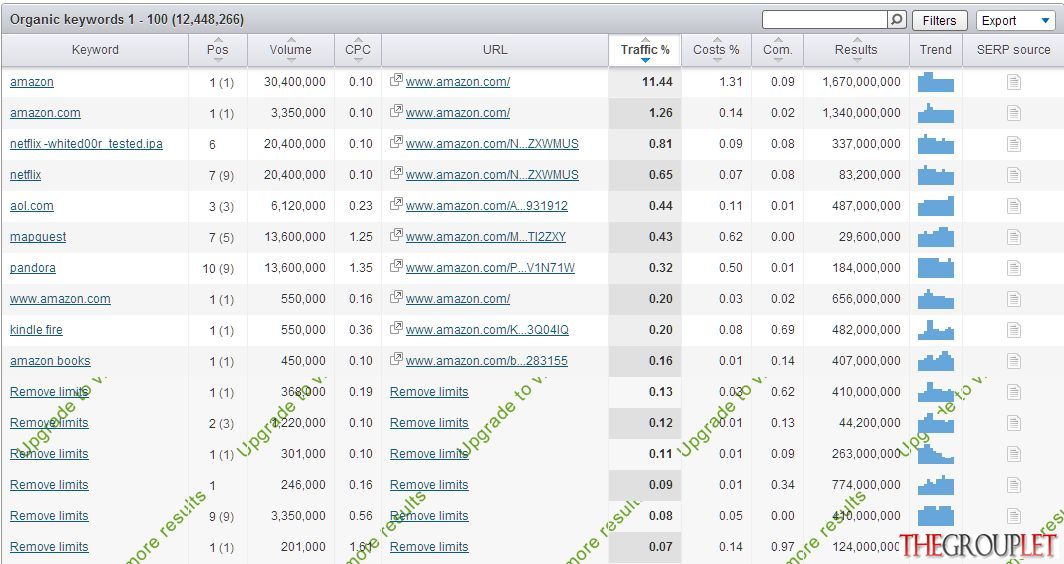Click external link icon beside pandora row URL
This screenshot has width=1064, height=564.
(x=396, y=266)
